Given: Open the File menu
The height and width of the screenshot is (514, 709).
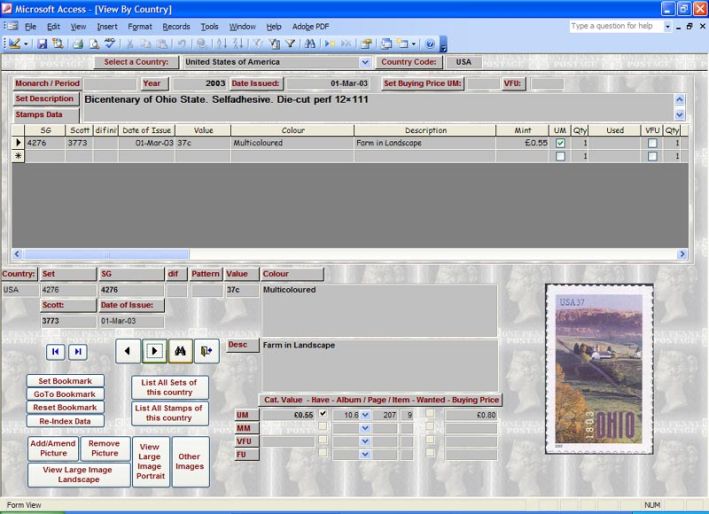Looking at the screenshot, I should pyautogui.click(x=30, y=27).
